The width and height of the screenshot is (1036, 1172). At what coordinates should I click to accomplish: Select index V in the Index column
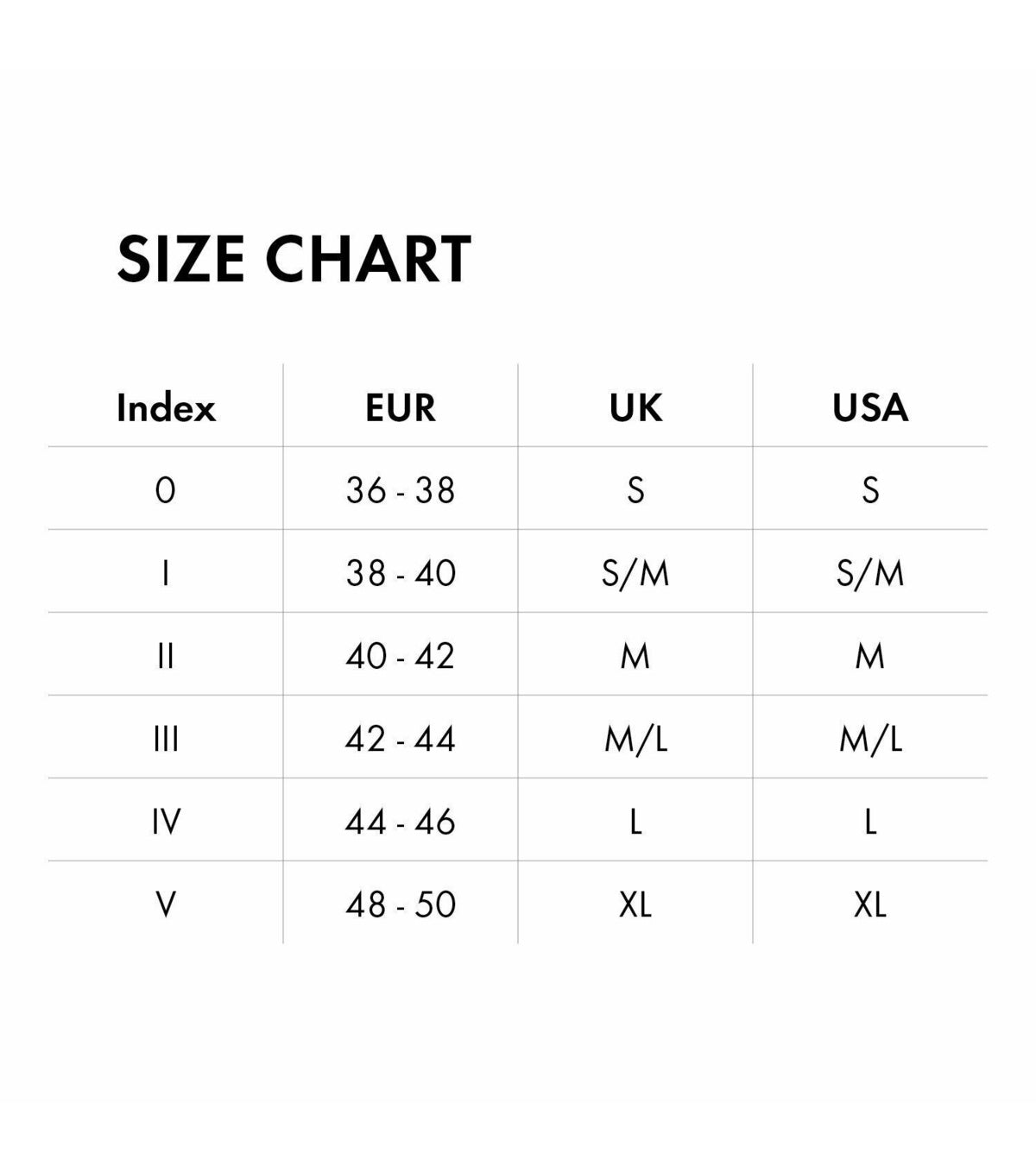pos(166,904)
